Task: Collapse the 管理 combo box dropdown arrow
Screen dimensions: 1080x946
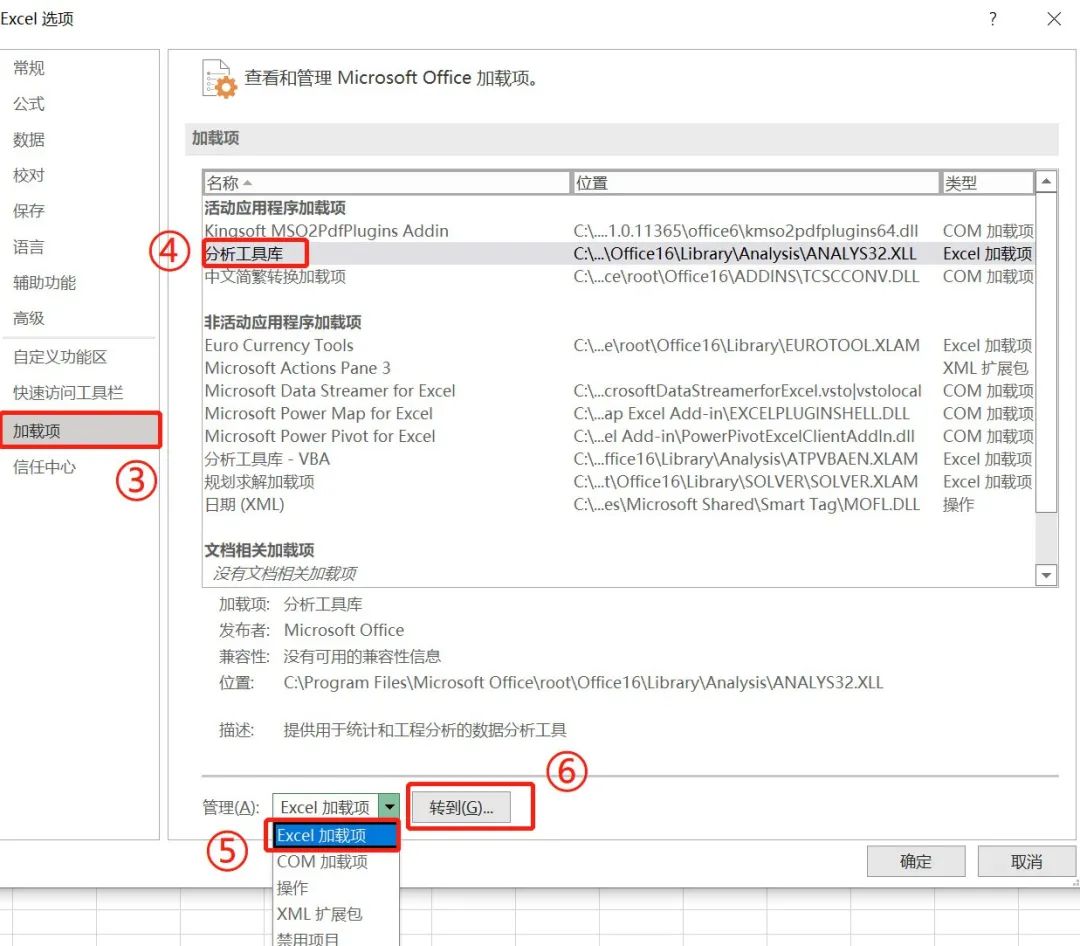Action: (389, 807)
